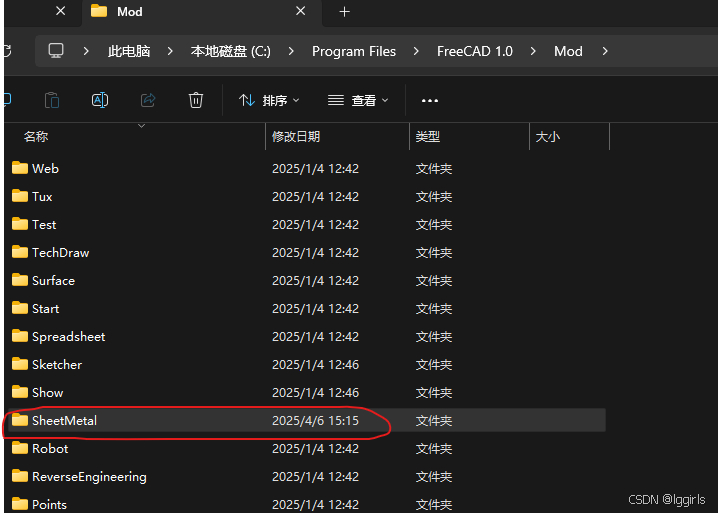The image size is (718, 513).
Task: Go to 此电脑 in address bar
Action: tap(129, 51)
